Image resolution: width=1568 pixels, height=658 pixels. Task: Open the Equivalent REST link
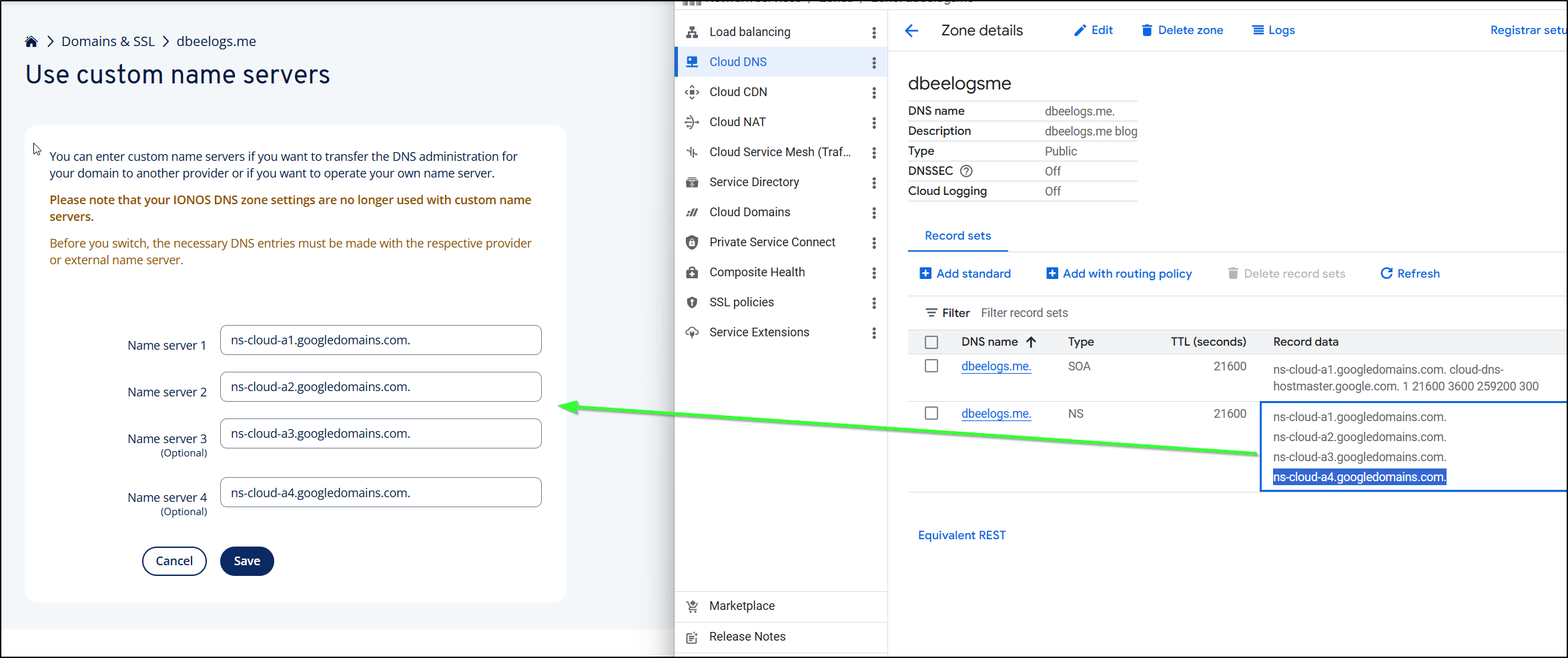click(x=961, y=535)
